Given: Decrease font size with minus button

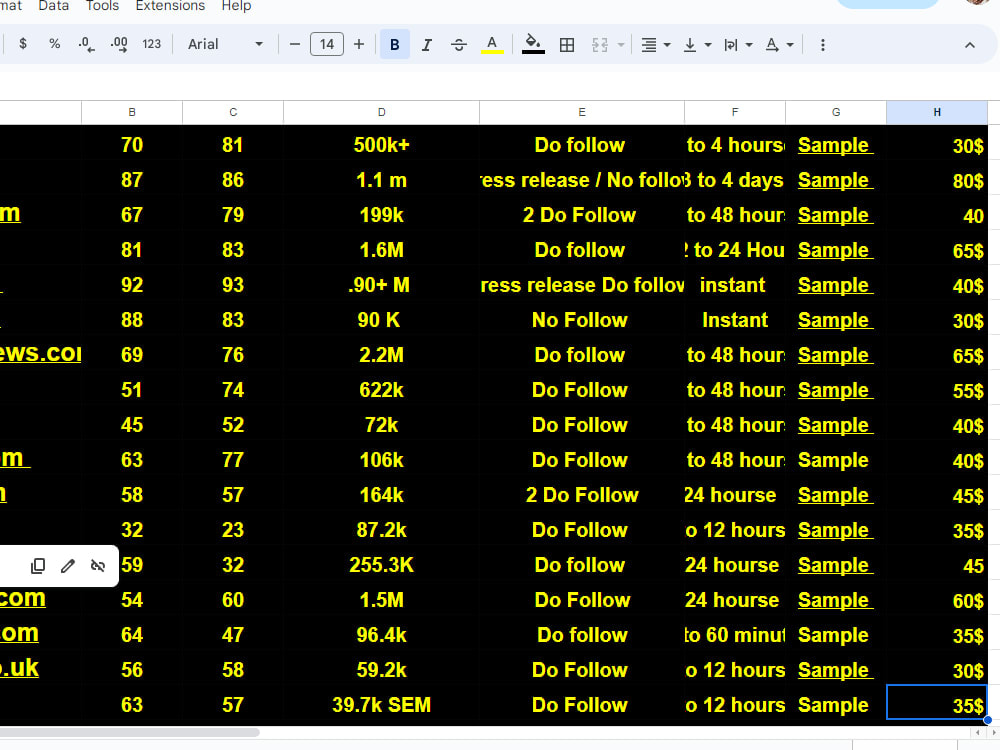Looking at the screenshot, I should [295, 44].
